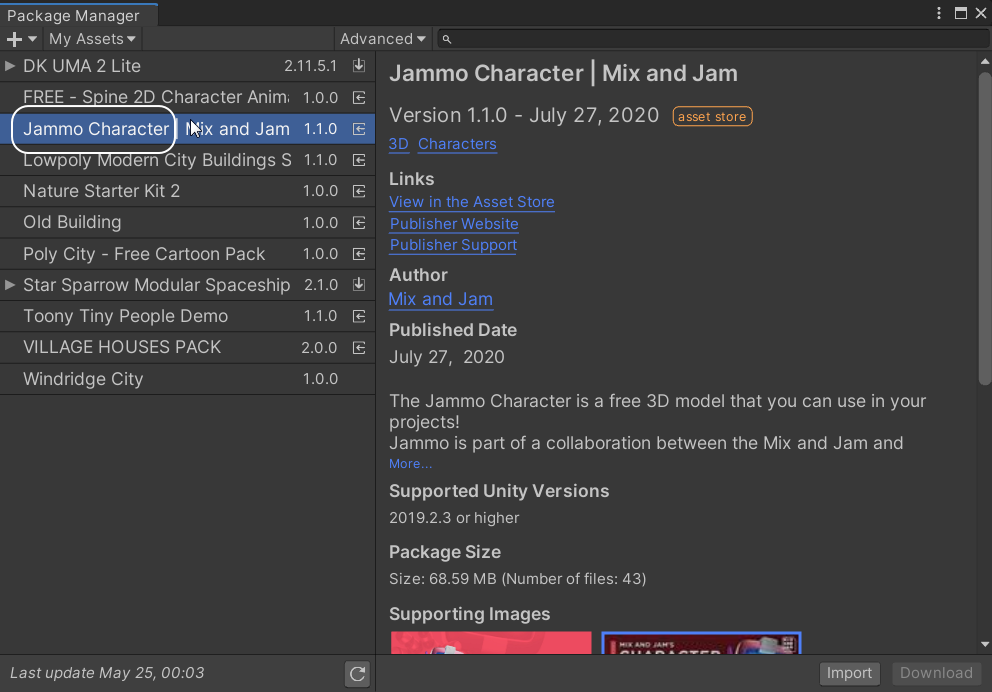Click import icon for Poly City - Free Cartoon Pack
This screenshot has width=992, height=692.
click(x=359, y=254)
